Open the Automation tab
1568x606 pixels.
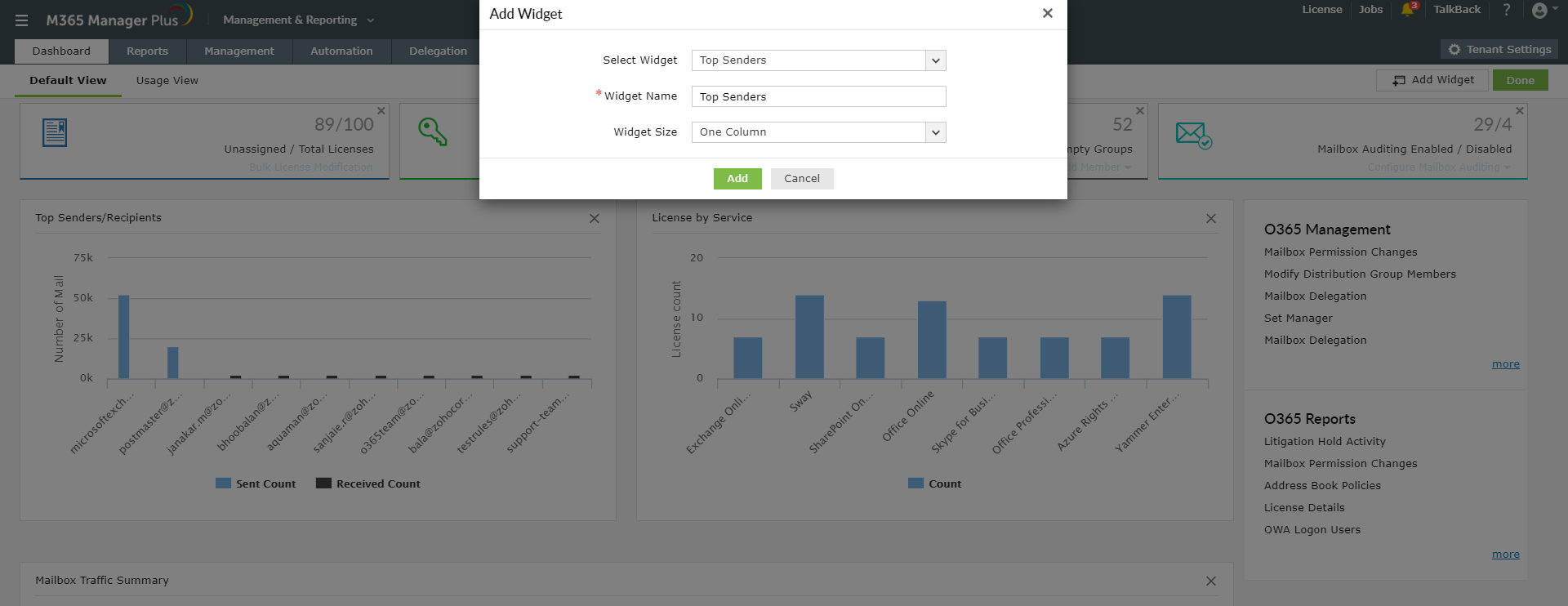[341, 51]
